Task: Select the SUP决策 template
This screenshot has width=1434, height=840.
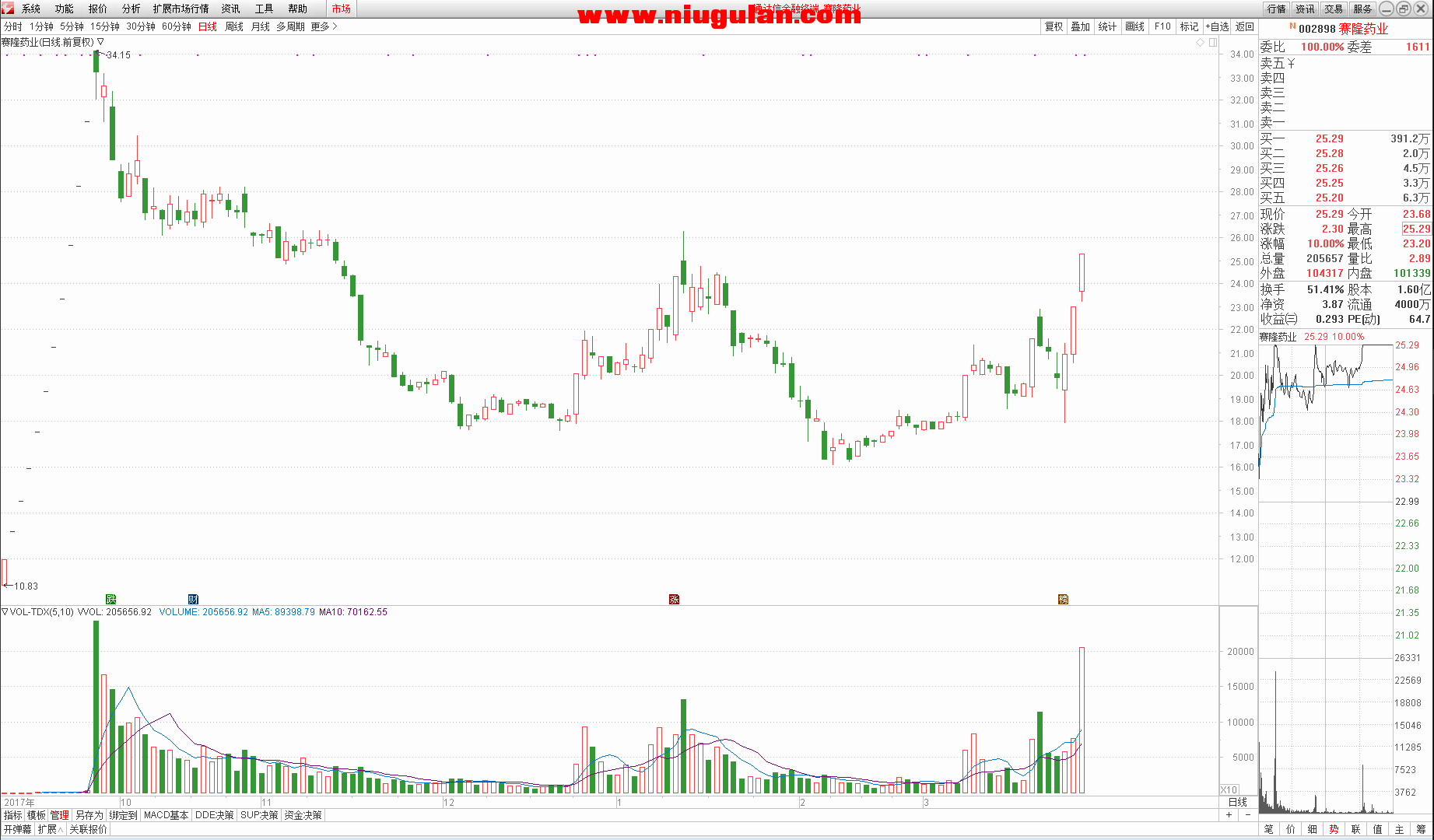Action: pyautogui.click(x=259, y=815)
